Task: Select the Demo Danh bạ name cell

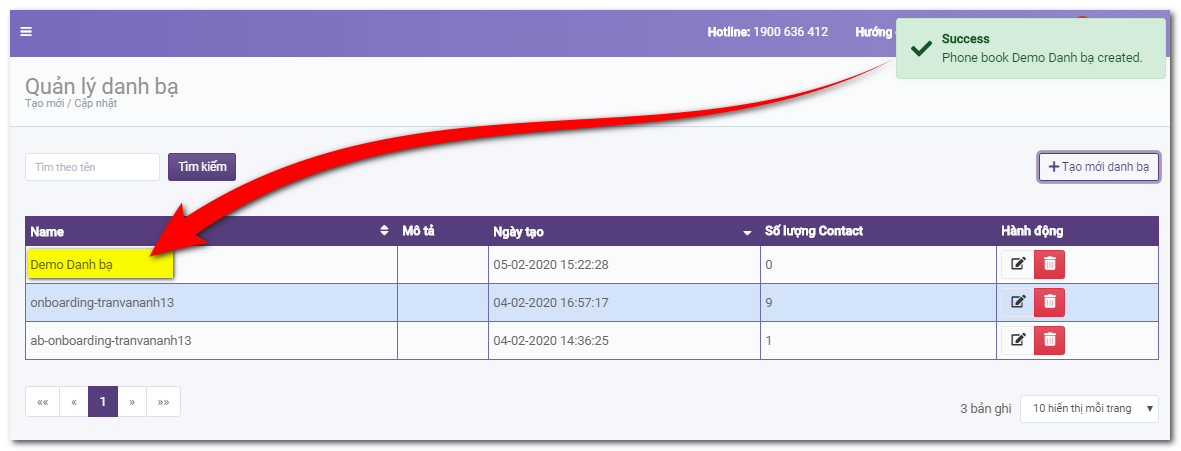Action: [x=212, y=264]
